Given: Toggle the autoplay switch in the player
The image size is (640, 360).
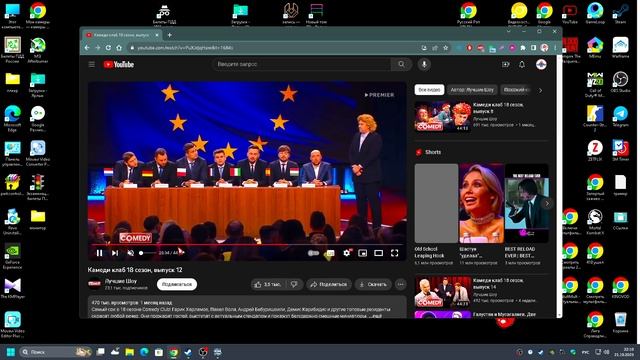Looking at the screenshot, I should tap(313, 253).
